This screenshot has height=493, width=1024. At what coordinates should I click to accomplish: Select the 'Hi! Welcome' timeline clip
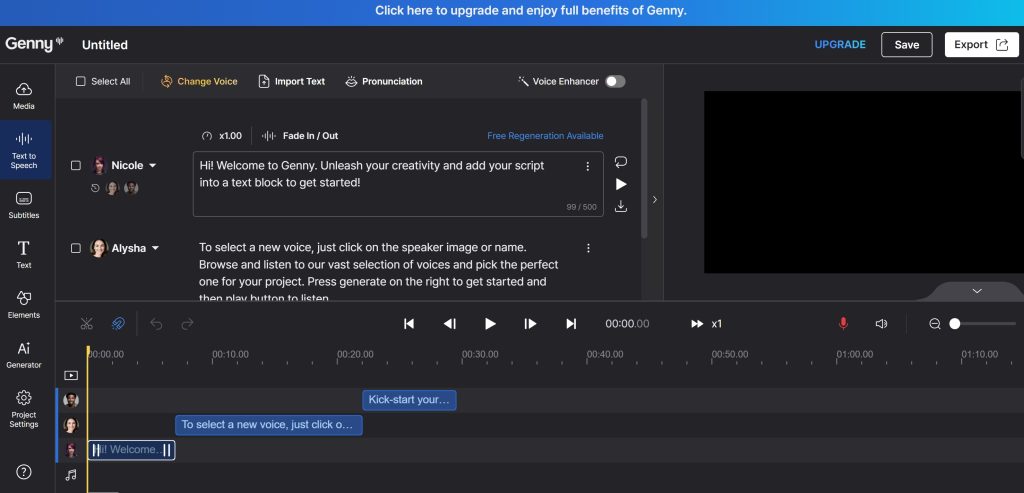click(131, 449)
